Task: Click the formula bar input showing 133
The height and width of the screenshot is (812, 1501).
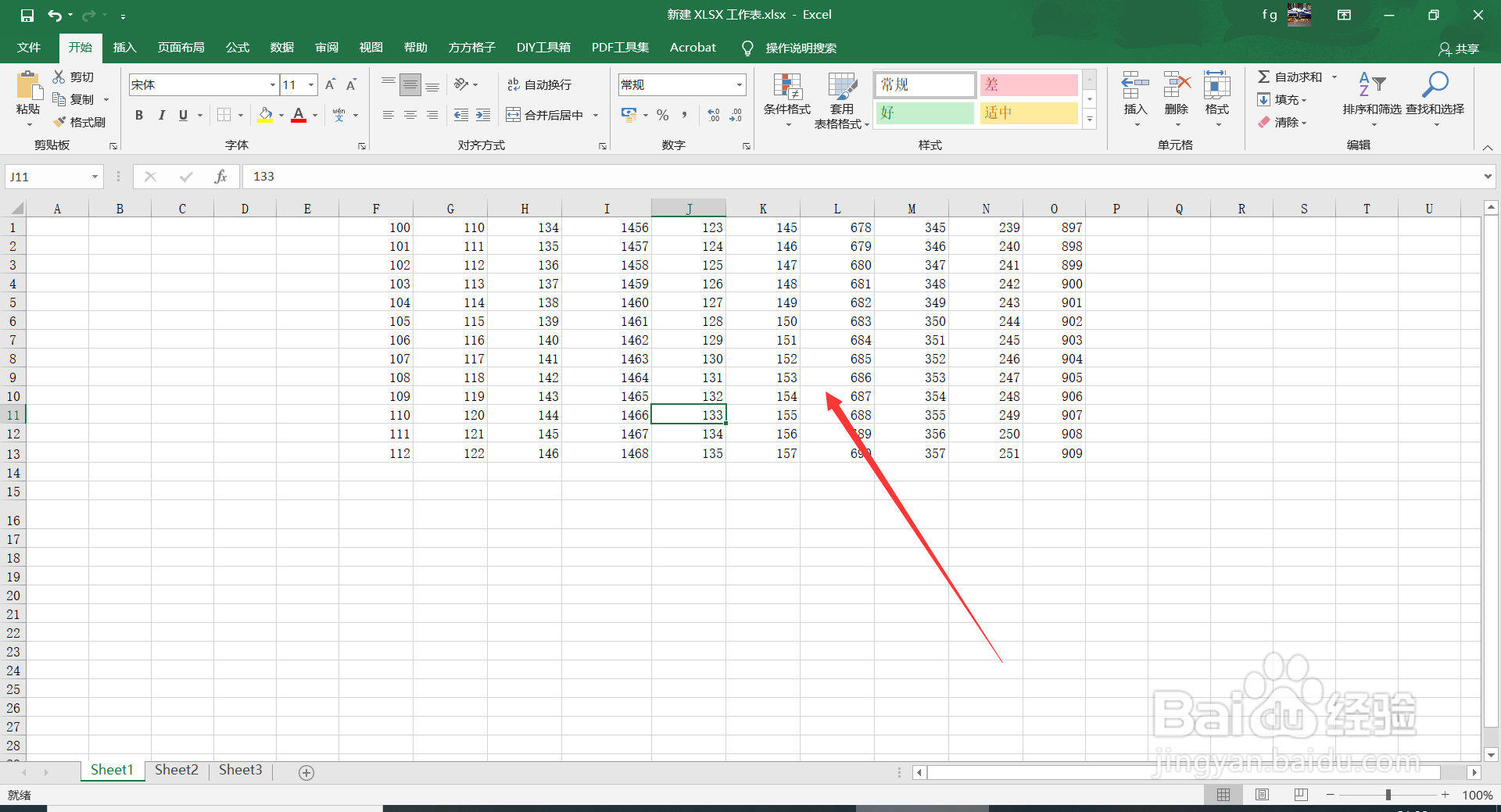Action: point(860,177)
